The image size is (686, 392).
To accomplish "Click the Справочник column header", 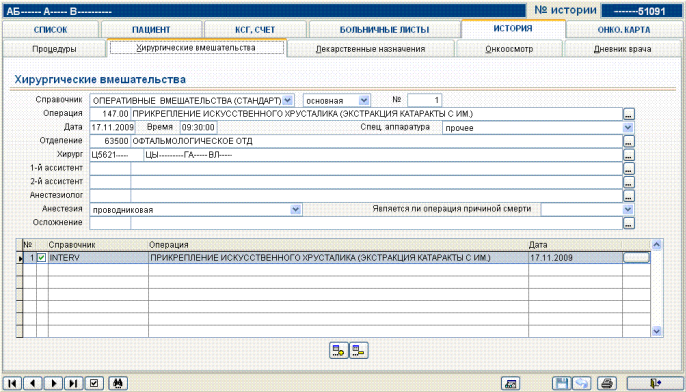I will (98, 245).
